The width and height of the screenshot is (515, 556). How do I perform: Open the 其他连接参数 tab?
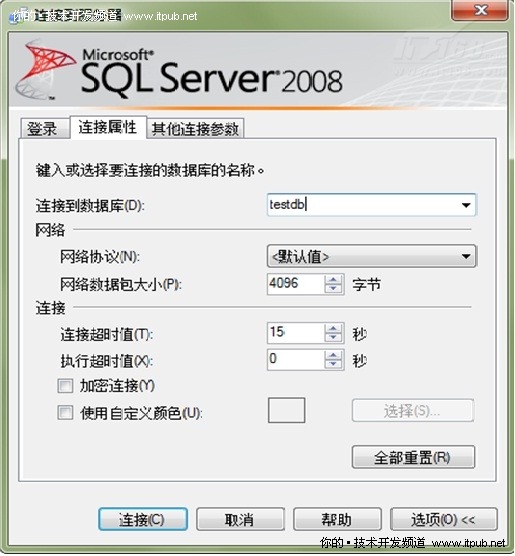pyautogui.click(x=195, y=128)
